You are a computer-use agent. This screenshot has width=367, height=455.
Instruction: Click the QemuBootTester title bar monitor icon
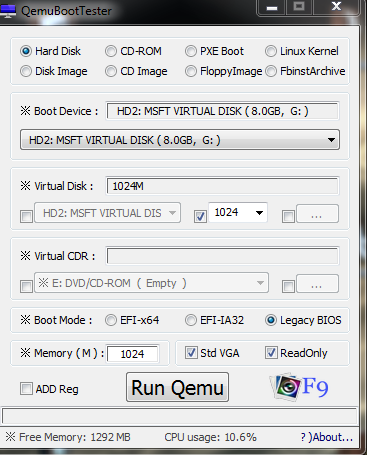pos(8,11)
